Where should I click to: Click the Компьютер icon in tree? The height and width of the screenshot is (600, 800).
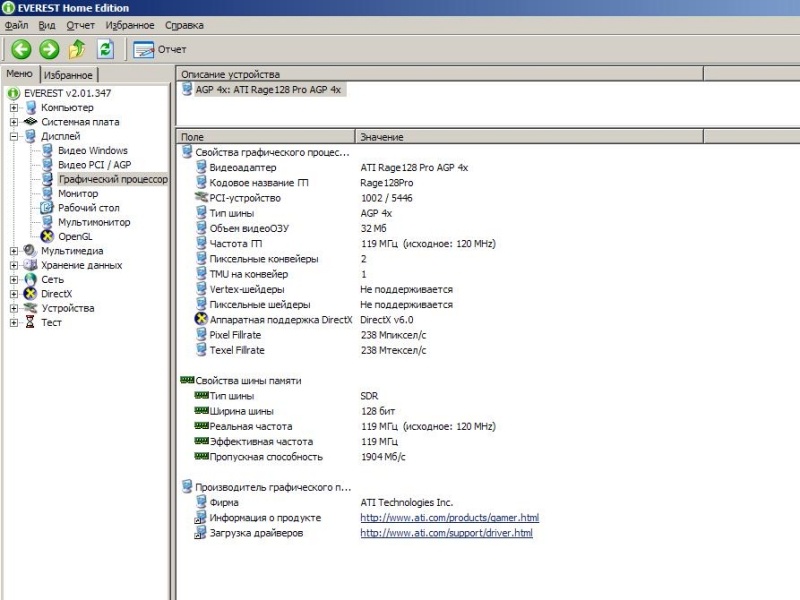pos(31,108)
